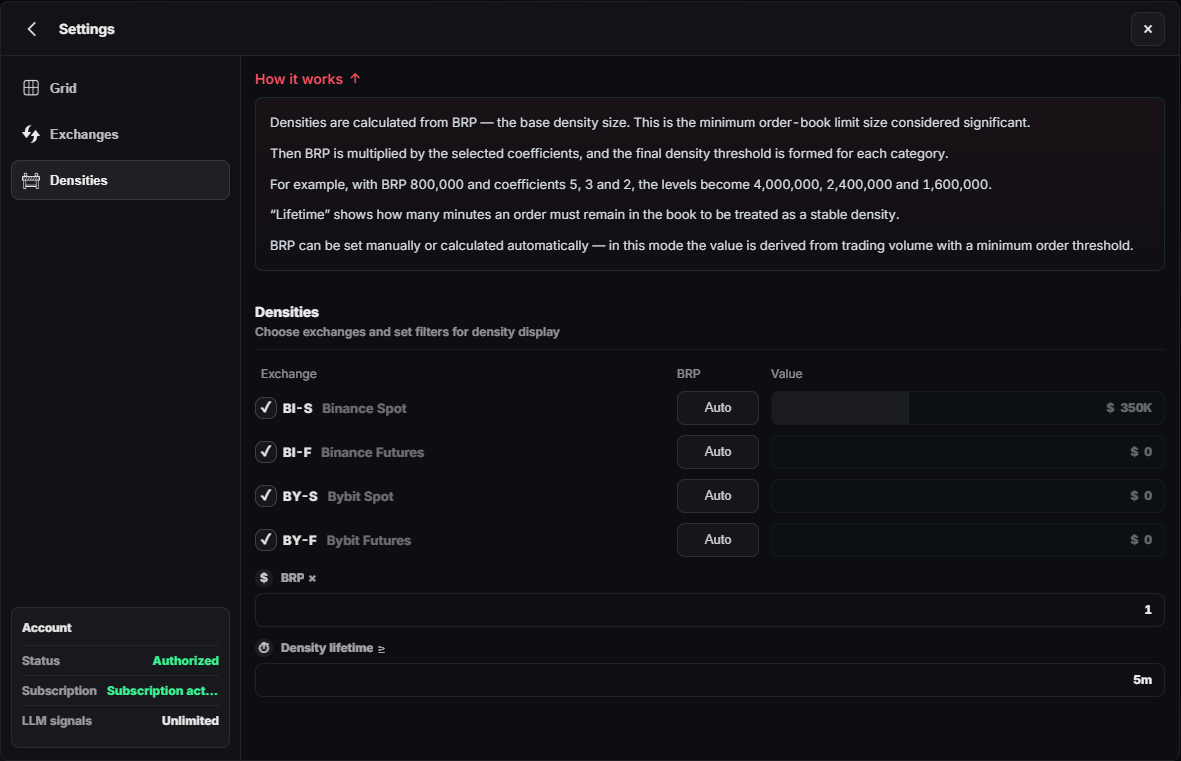The height and width of the screenshot is (761, 1181).
Task: Click the timer icon beside Density lifetime
Action: (x=264, y=648)
